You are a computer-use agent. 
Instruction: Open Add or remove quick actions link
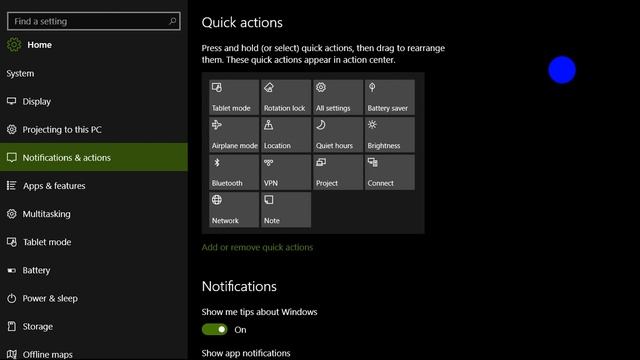pyautogui.click(x=257, y=247)
